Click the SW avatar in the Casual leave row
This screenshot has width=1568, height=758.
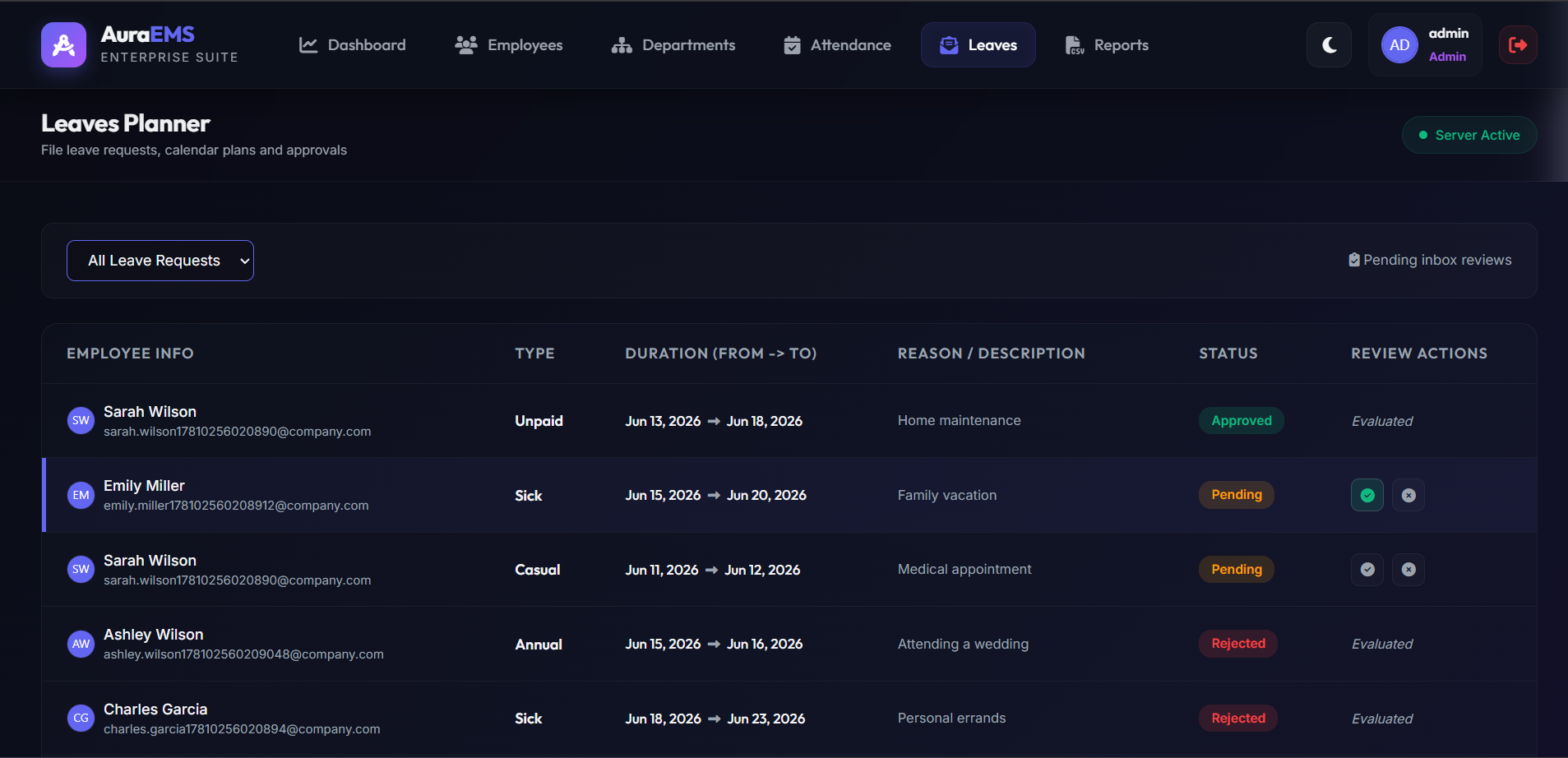81,570
